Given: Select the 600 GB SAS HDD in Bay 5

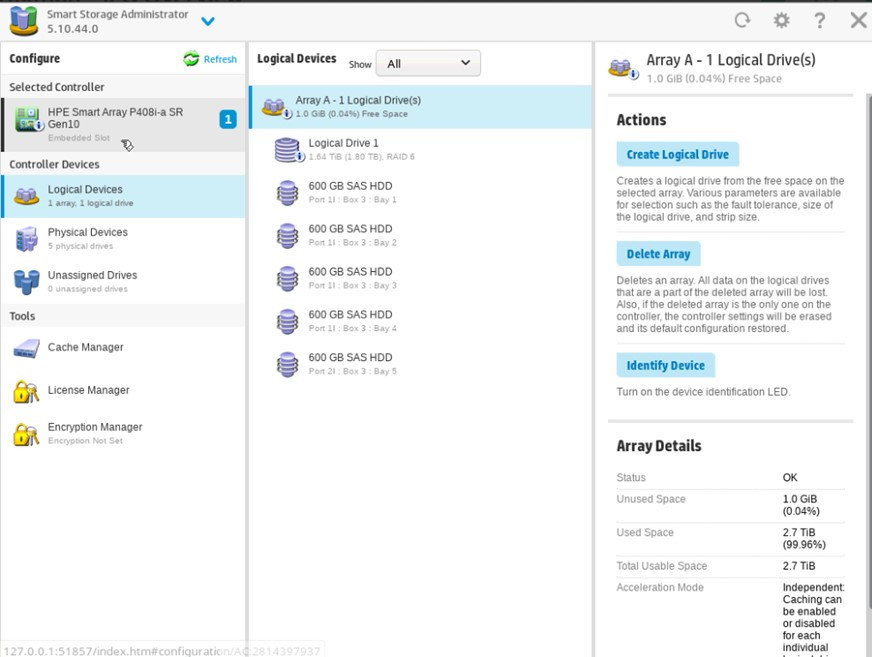Looking at the screenshot, I should tap(421, 364).
